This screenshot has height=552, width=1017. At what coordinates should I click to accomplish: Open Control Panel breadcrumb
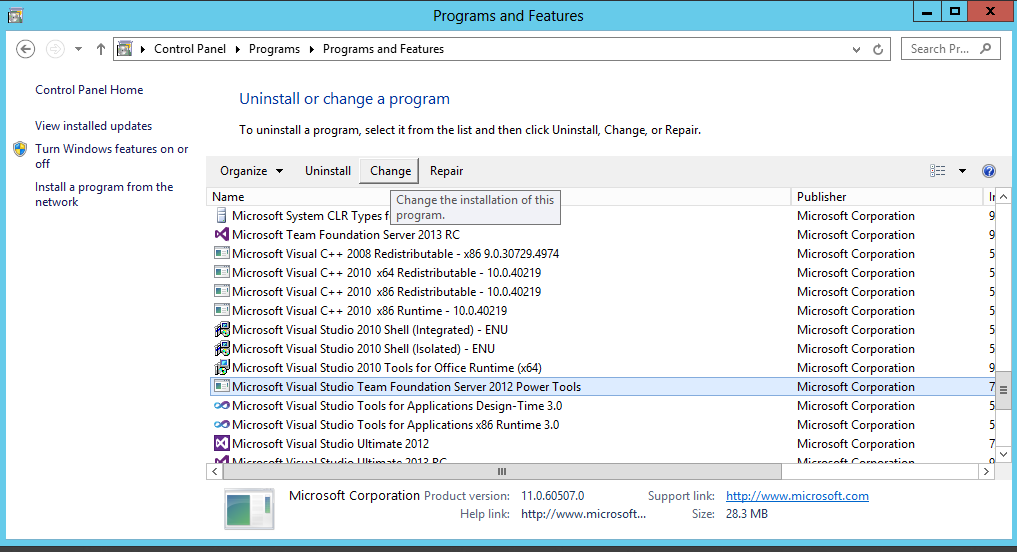(190, 49)
